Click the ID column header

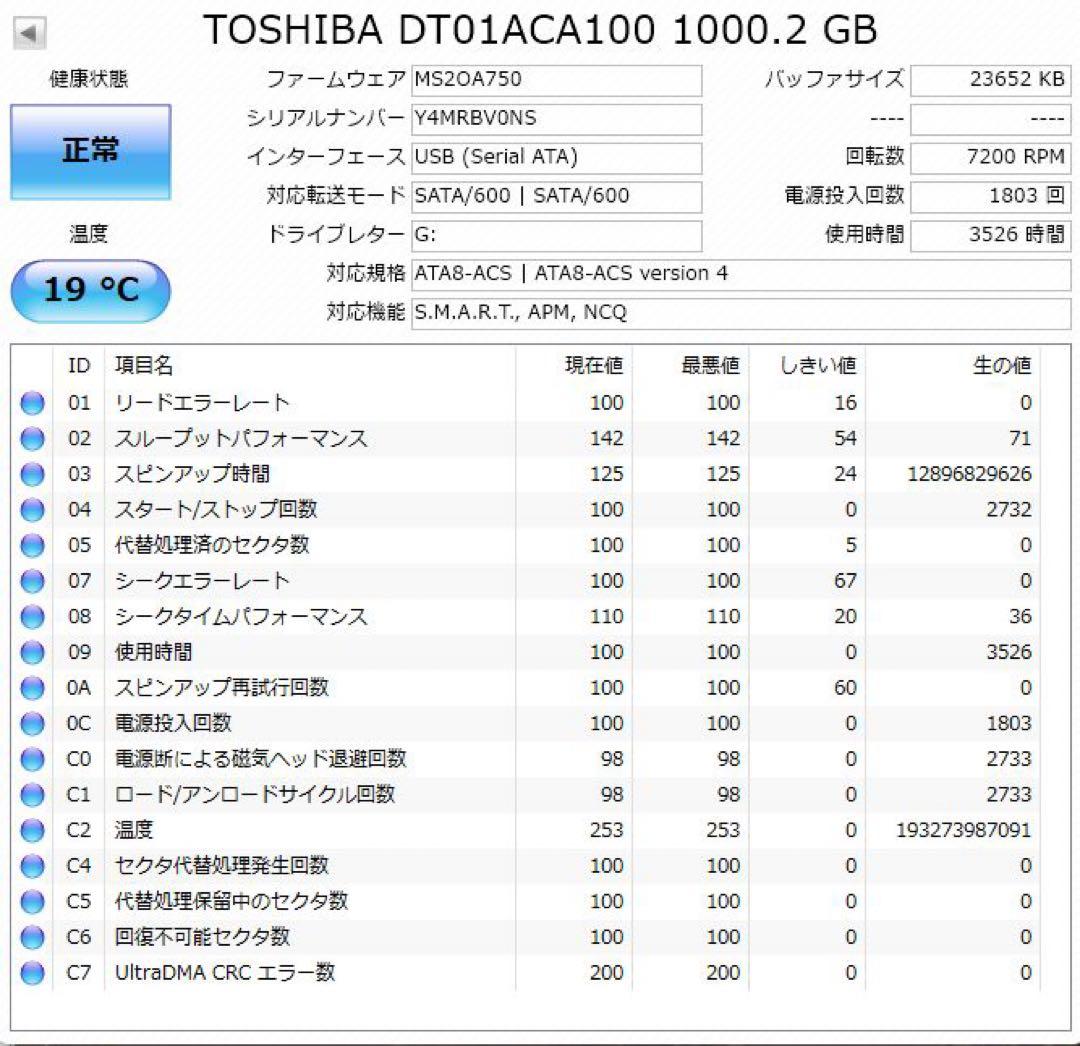click(x=79, y=365)
